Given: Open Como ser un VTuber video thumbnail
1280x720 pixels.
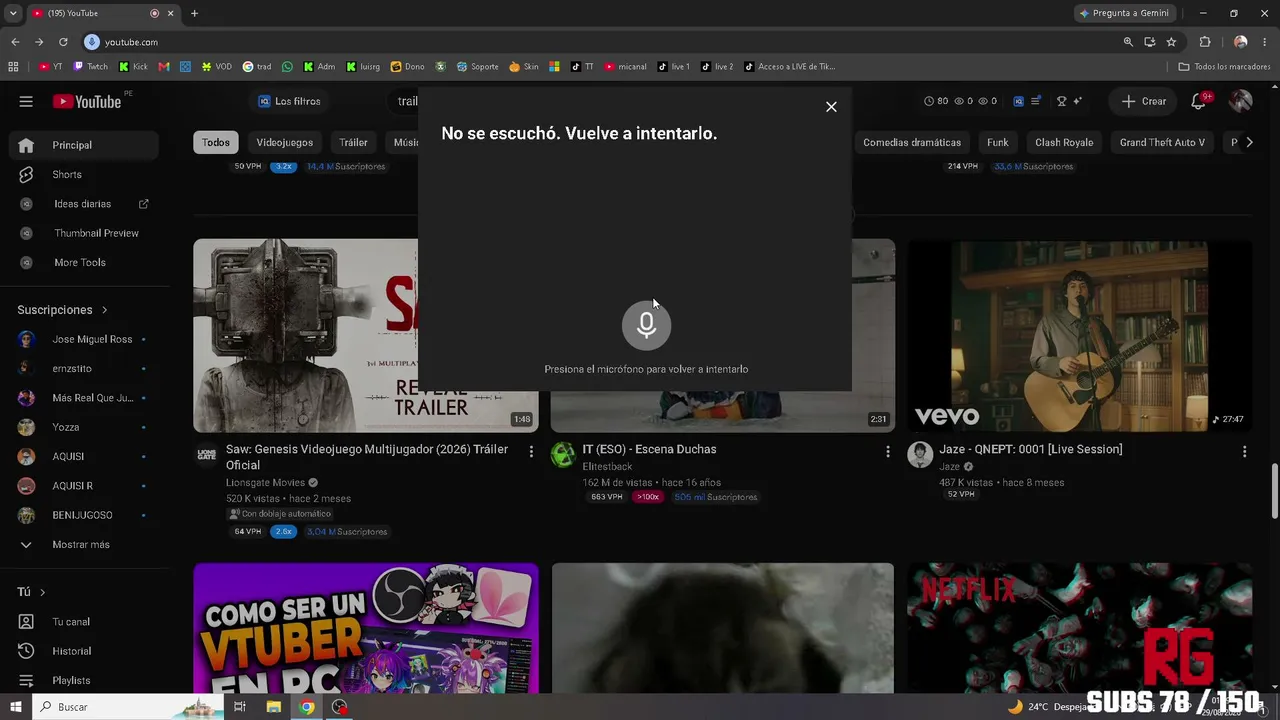Looking at the screenshot, I should pyautogui.click(x=366, y=629).
